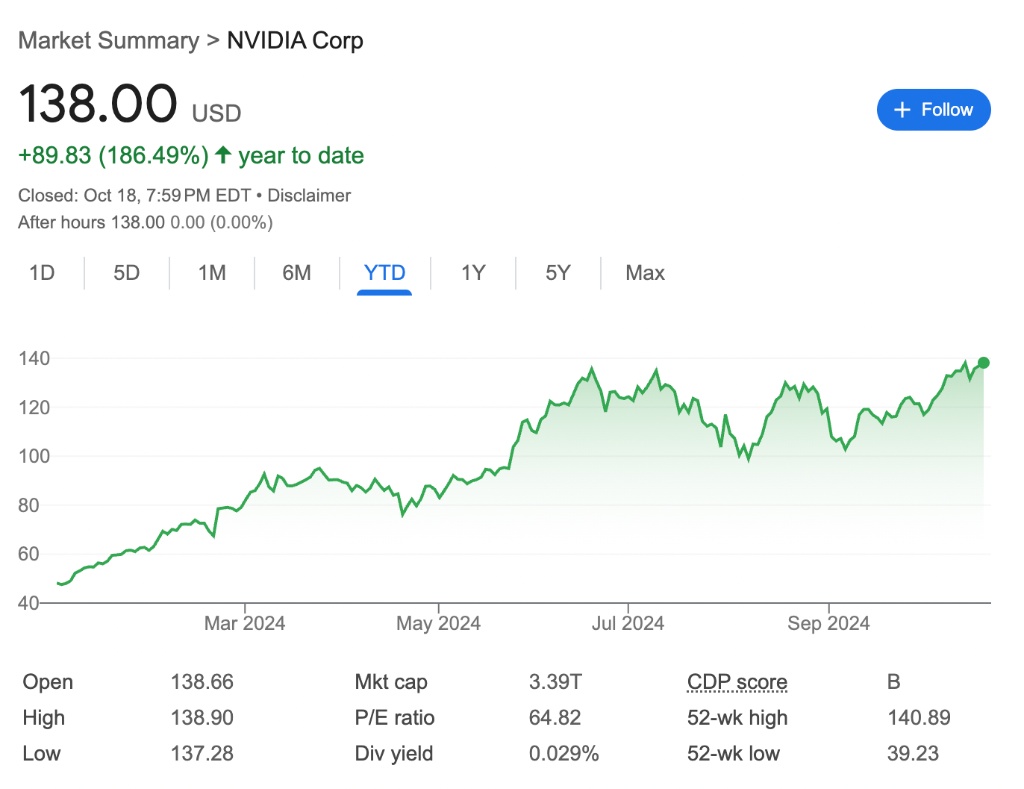Click the chart at Mar 2024 label
This screenshot has width=1024, height=789.
coord(244,624)
